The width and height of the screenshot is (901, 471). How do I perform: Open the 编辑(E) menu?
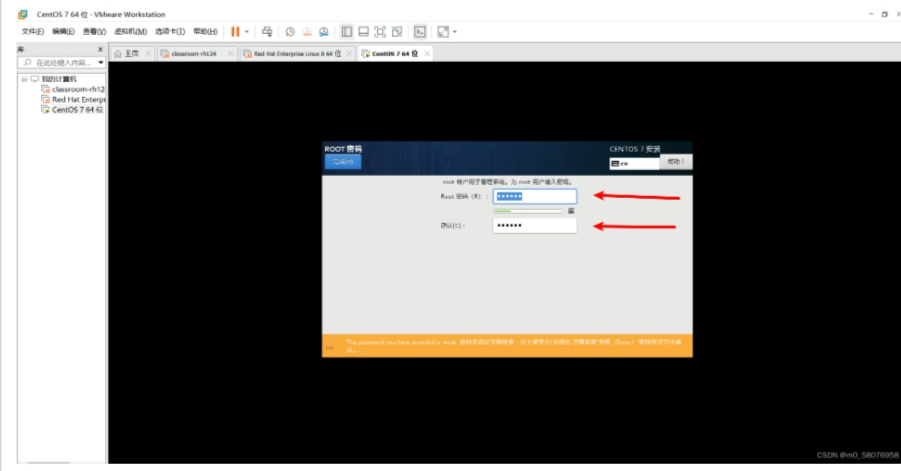tap(63, 32)
